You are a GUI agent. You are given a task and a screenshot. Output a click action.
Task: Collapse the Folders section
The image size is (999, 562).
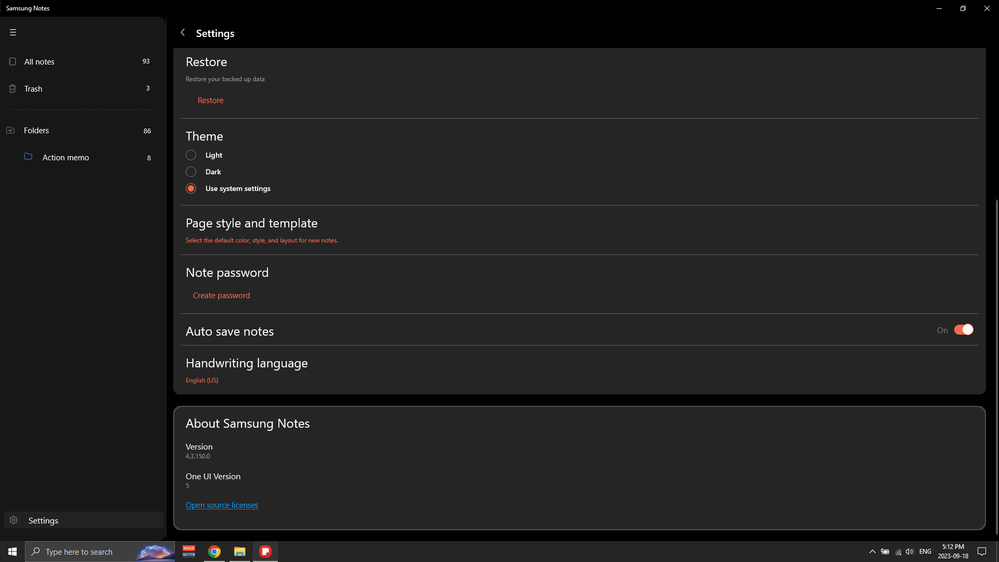tap(11, 131)
